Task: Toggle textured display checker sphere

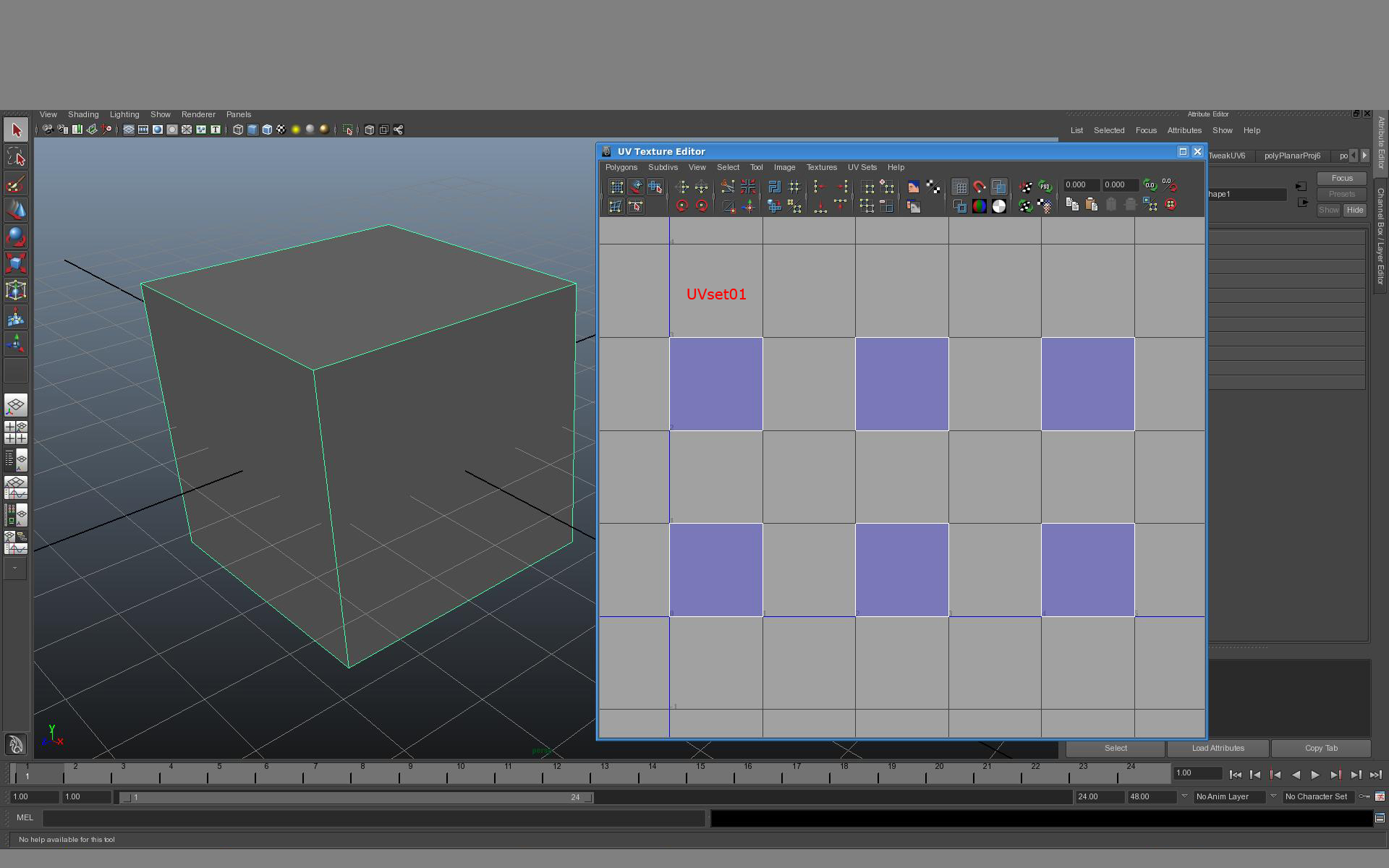Action: [281, 129]
